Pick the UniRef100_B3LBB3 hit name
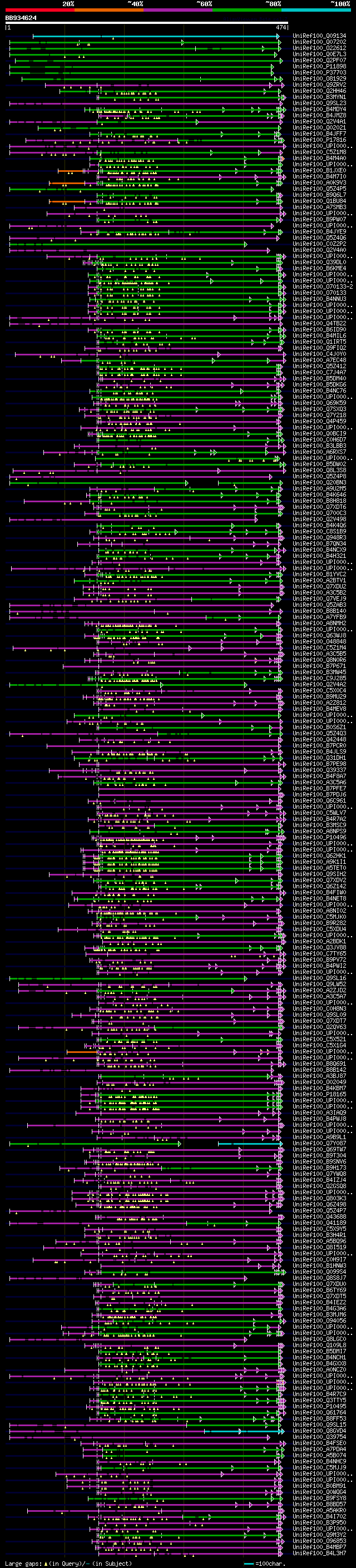The width and height of the screenshot is (356, 1568). pos(319,446)
